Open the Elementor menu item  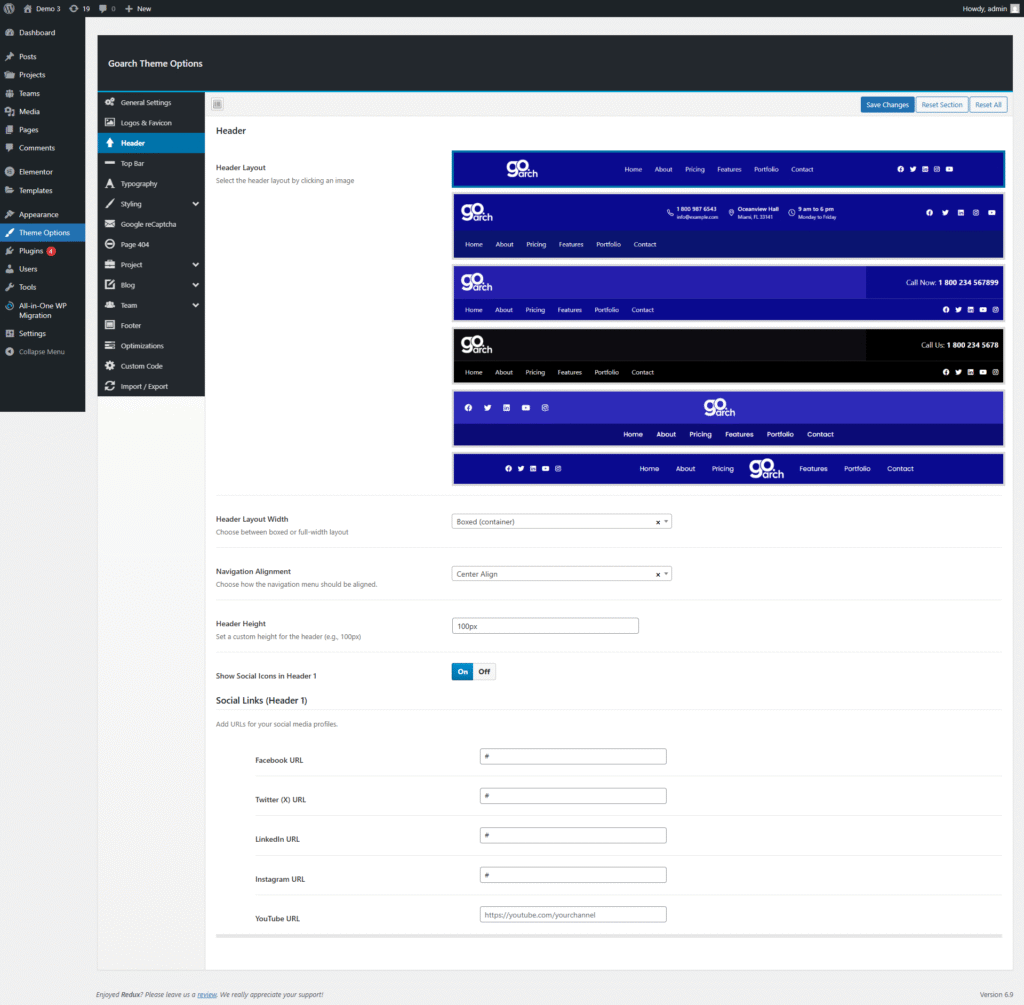[x=42, y=172]
